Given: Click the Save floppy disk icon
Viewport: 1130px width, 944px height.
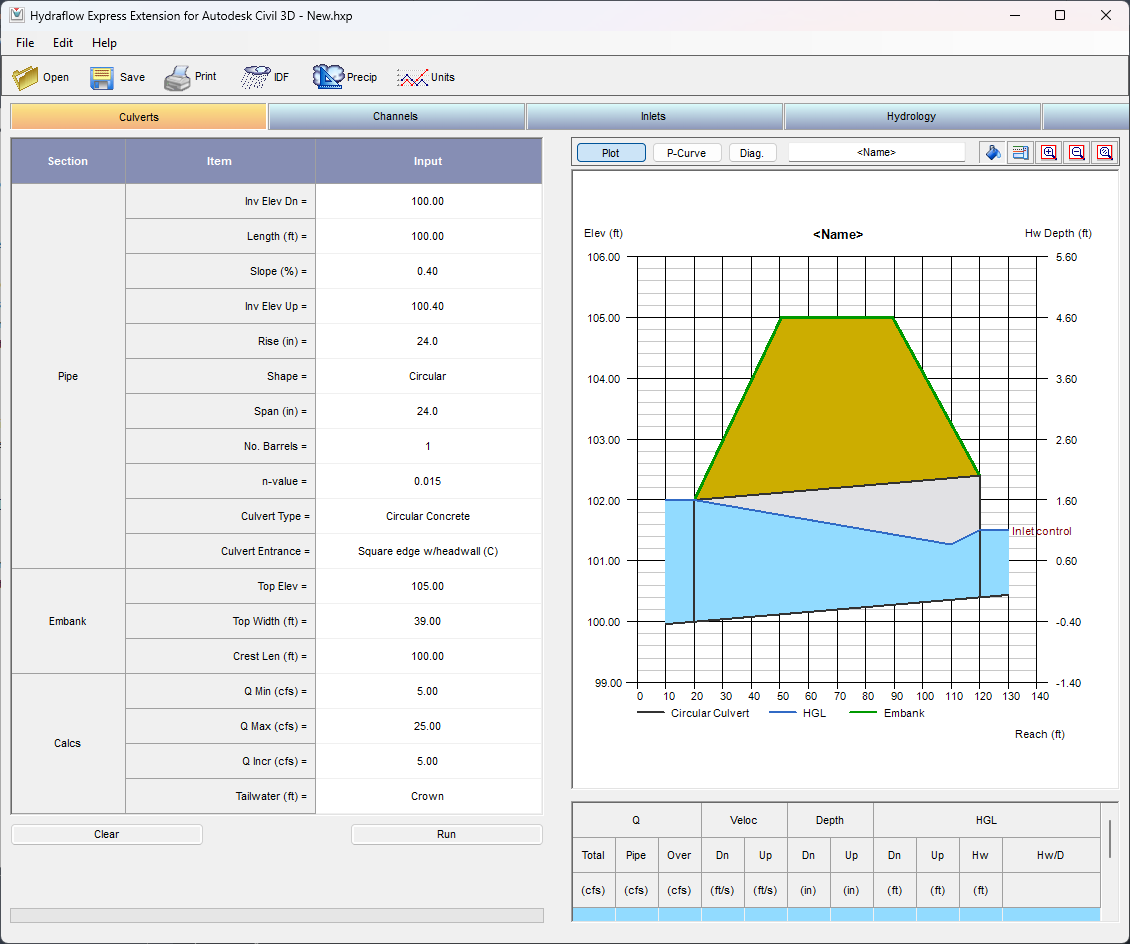Looking at the screenshot, I should (x=102, y=77).
